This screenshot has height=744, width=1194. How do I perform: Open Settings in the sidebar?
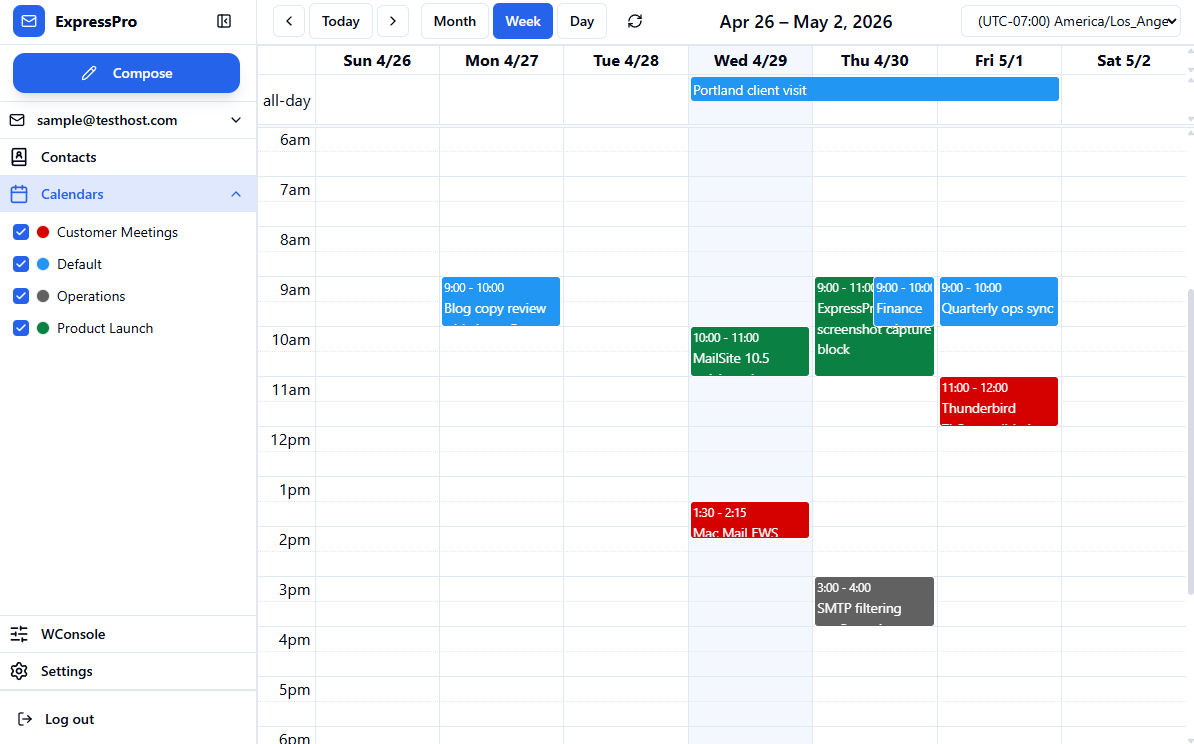pyautogui.click(x=128, y=671)
